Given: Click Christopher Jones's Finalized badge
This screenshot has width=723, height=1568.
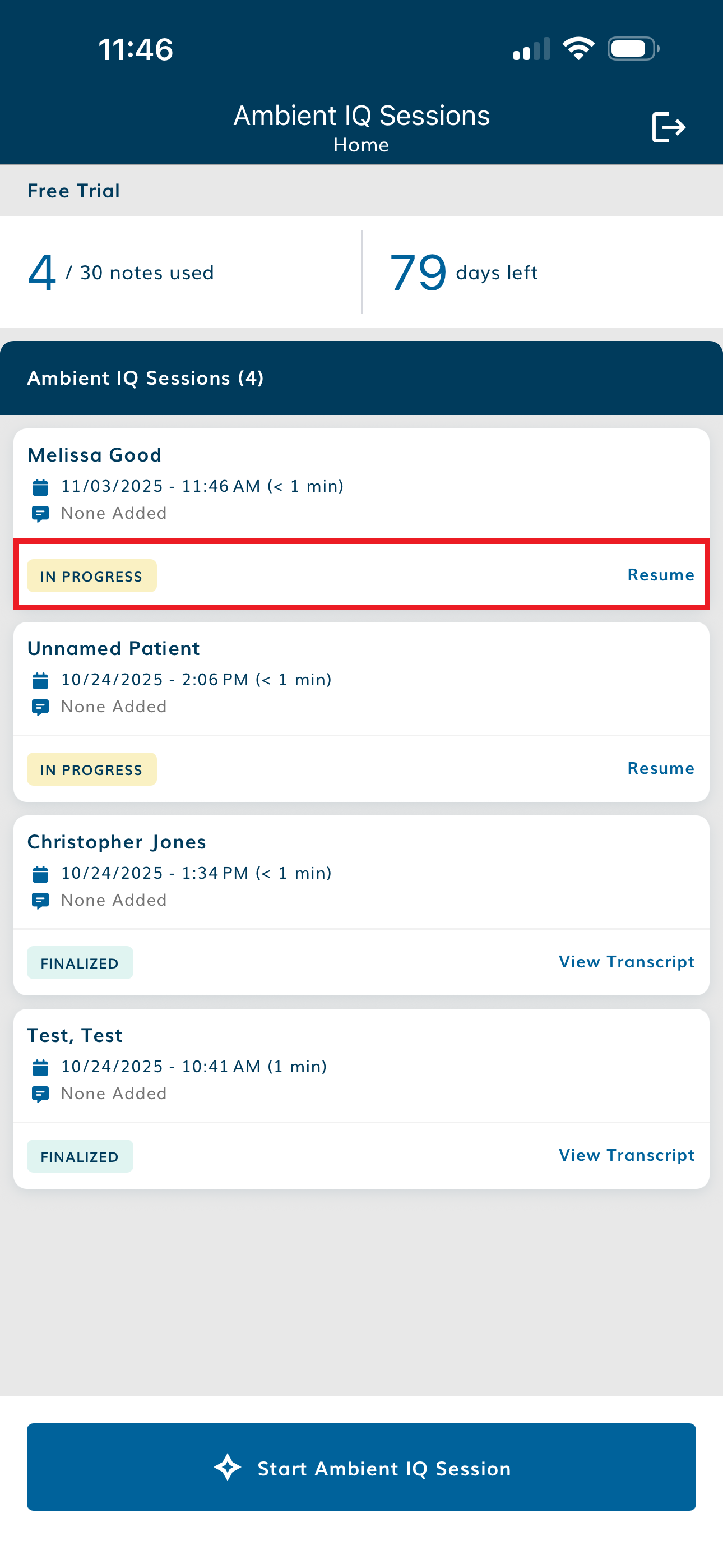Looking at the screenshot, I should (80, 963).
